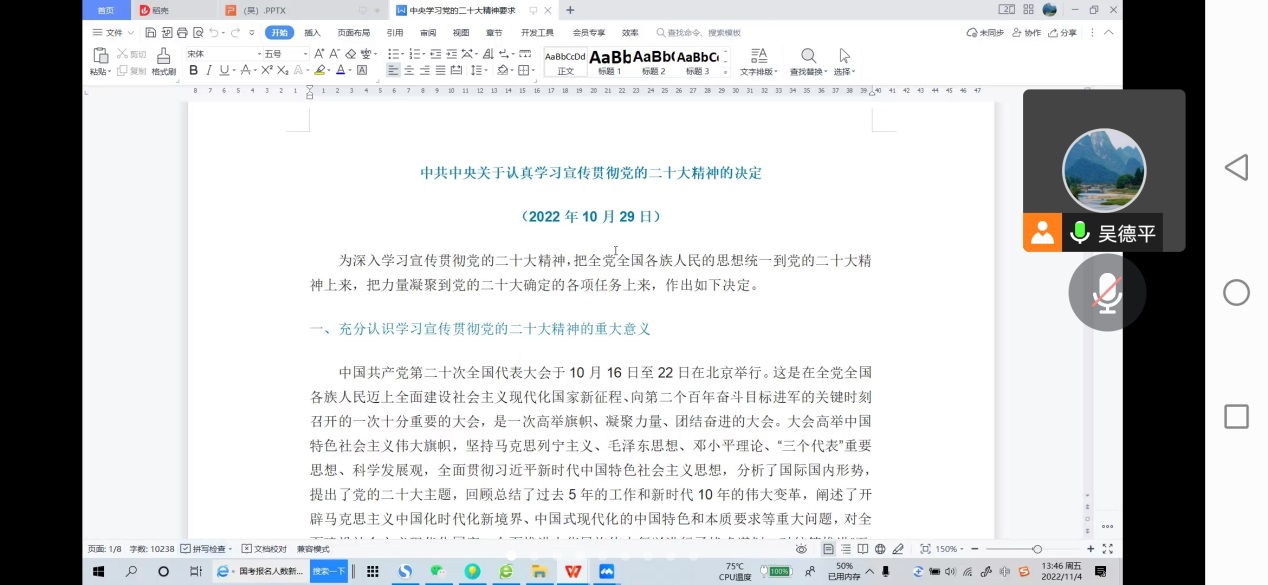
Task: Toggle document proofreading (文档校对)
Action: coord(265,549)
